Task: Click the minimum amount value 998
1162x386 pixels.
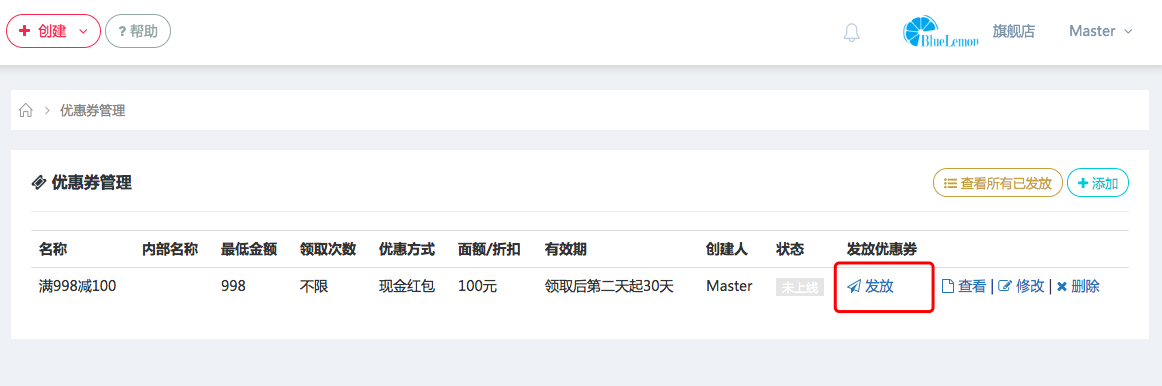Action: (x=233, y=286)
